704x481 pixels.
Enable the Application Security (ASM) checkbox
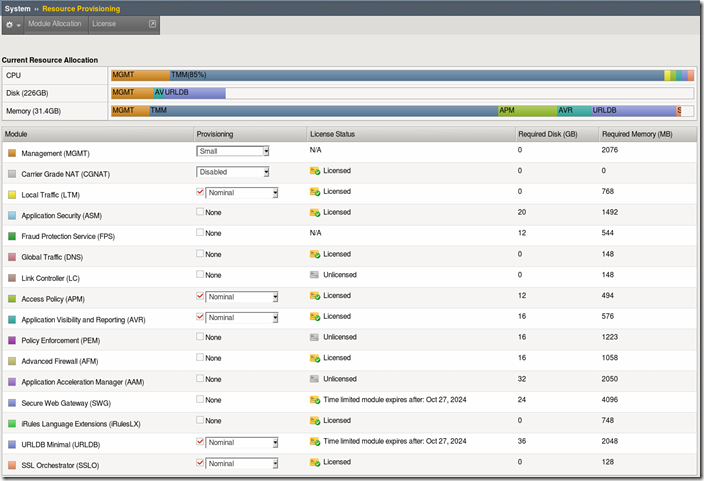pos(200,212)
